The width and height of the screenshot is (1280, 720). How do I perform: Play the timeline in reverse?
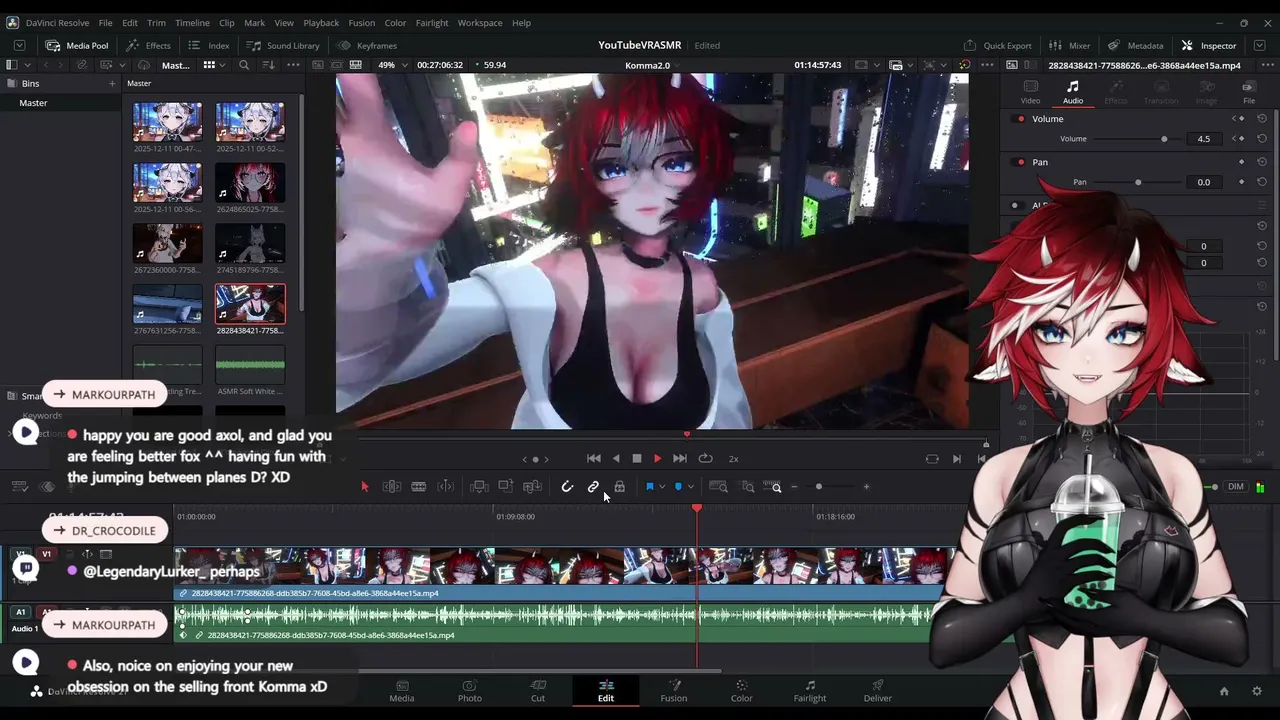616,459
